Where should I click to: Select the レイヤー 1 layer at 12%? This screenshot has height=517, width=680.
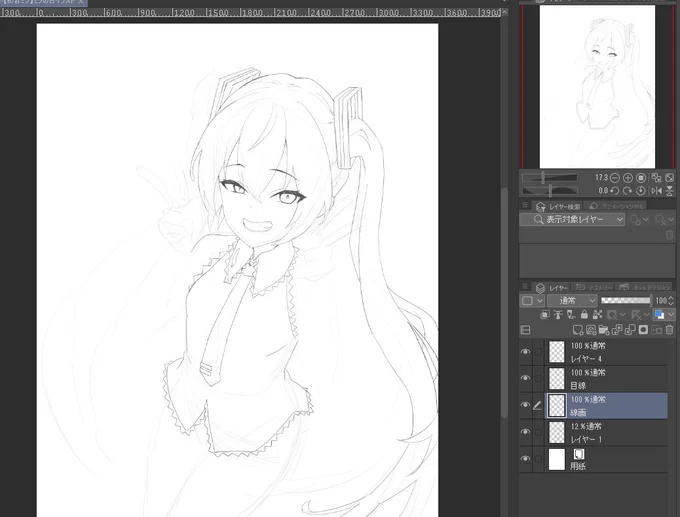pos(606,432)
